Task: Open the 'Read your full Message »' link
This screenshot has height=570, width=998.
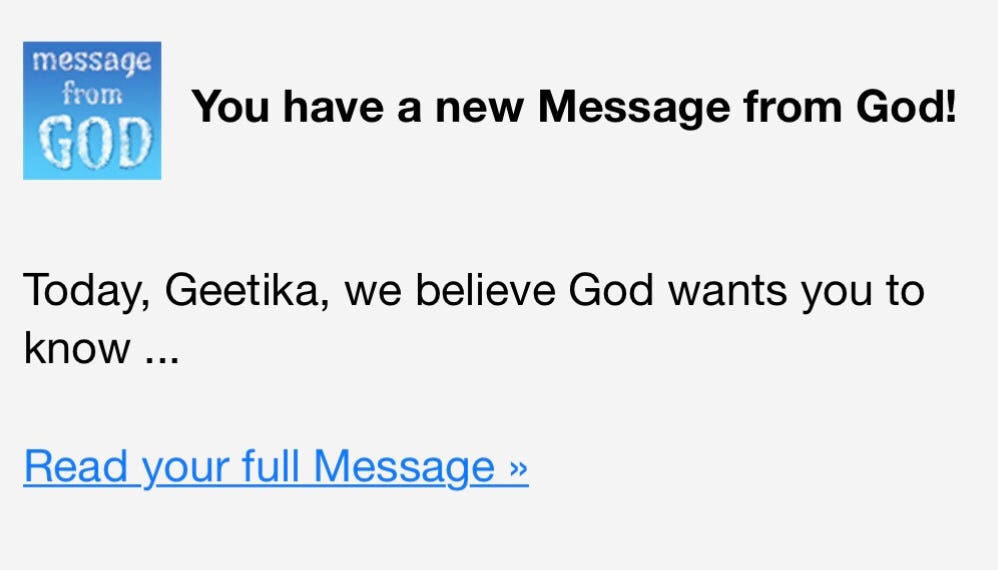Action: coord(276,468)
